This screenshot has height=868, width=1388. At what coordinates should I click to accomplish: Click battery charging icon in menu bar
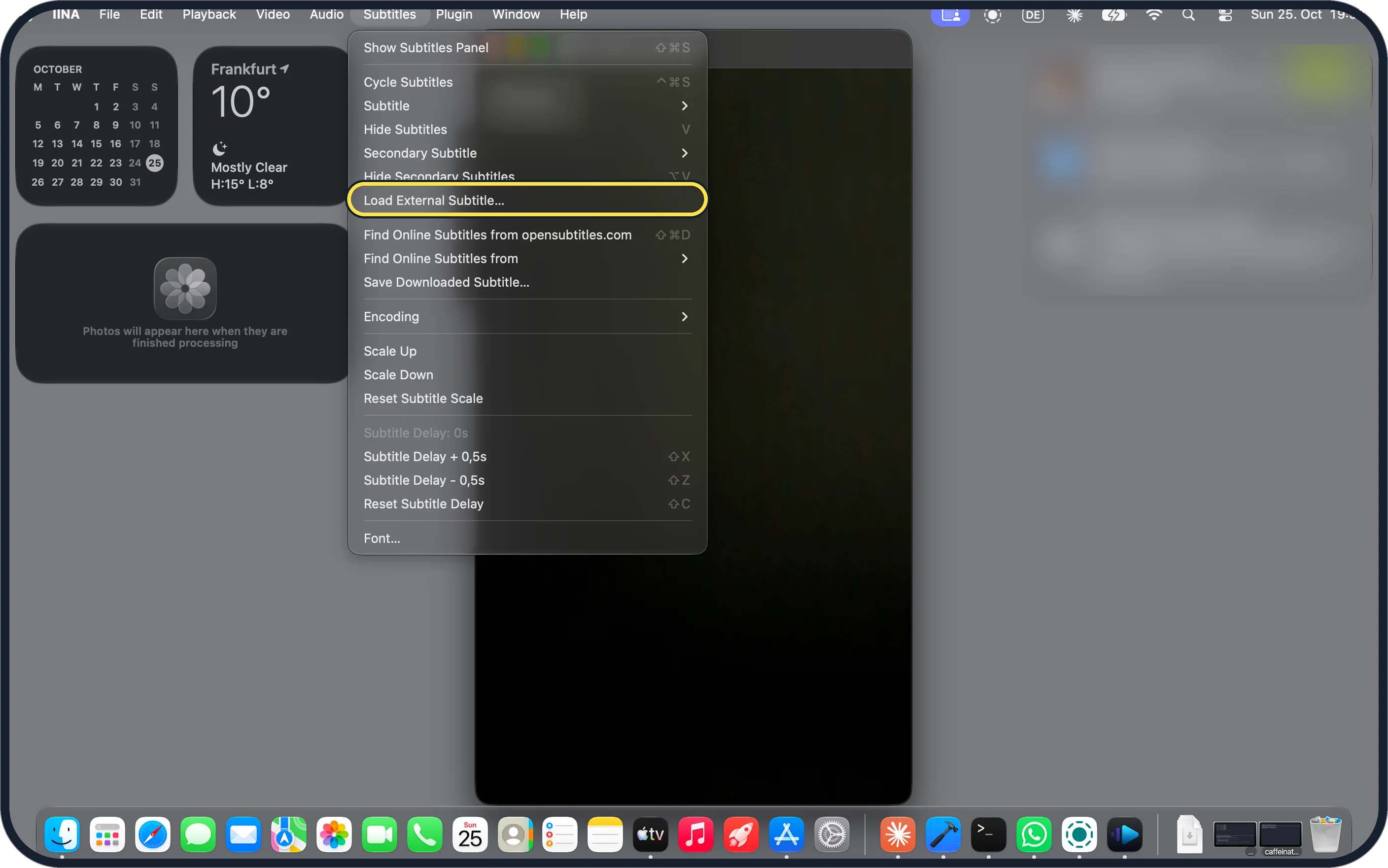click(x=1114, y=15)
